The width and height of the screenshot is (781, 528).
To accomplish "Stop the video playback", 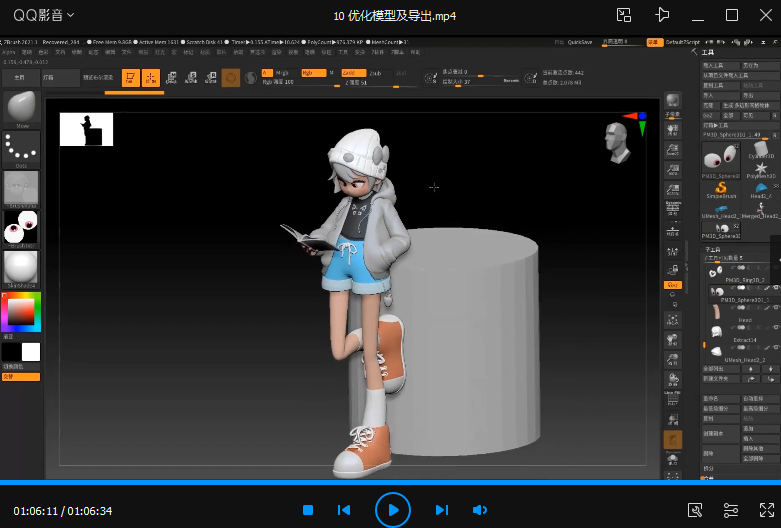I will pyautogui.click(x=308, y=510).
